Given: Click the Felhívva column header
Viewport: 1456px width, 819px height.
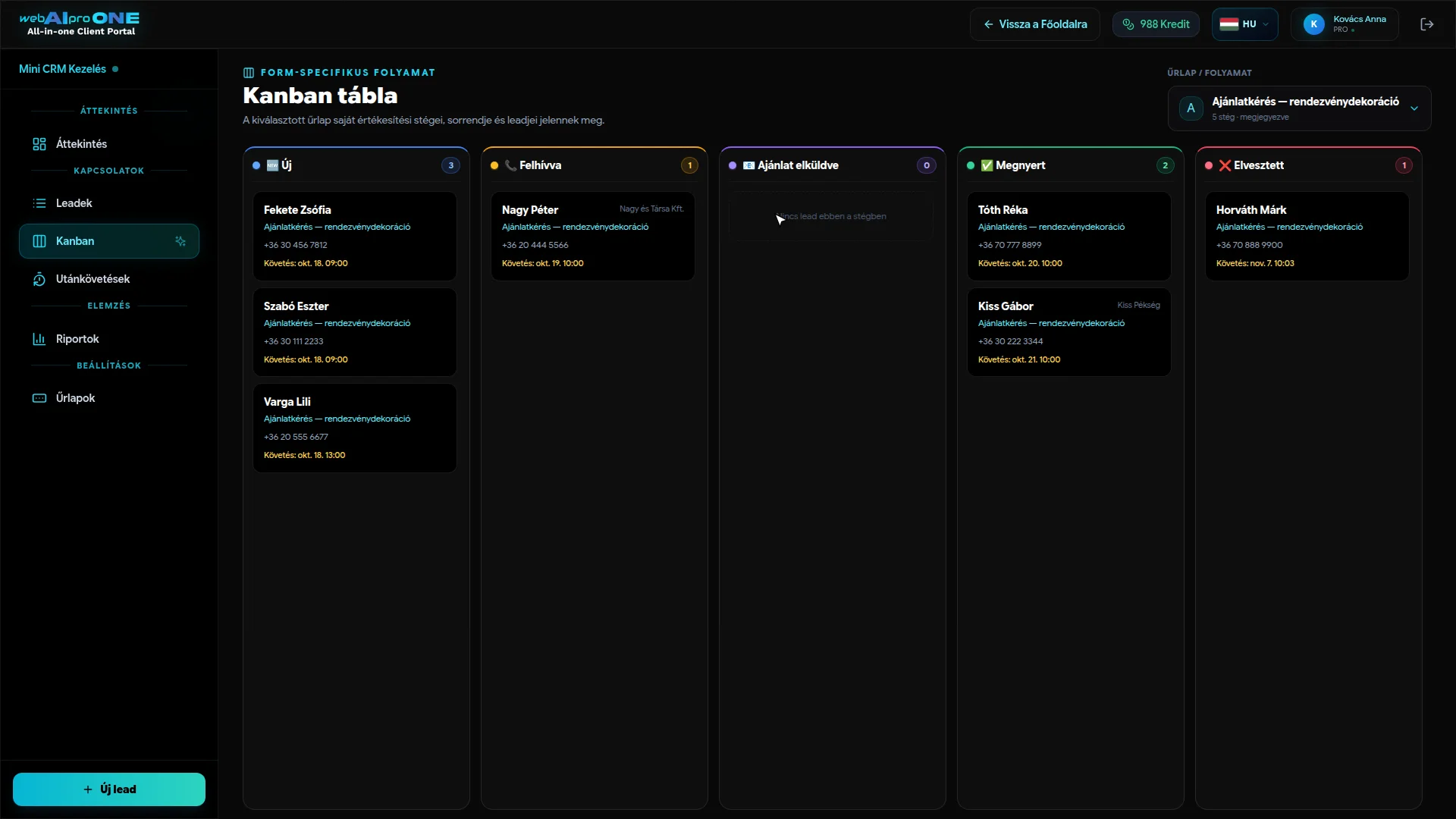Looking at the screenshot, I should point(595,165).
